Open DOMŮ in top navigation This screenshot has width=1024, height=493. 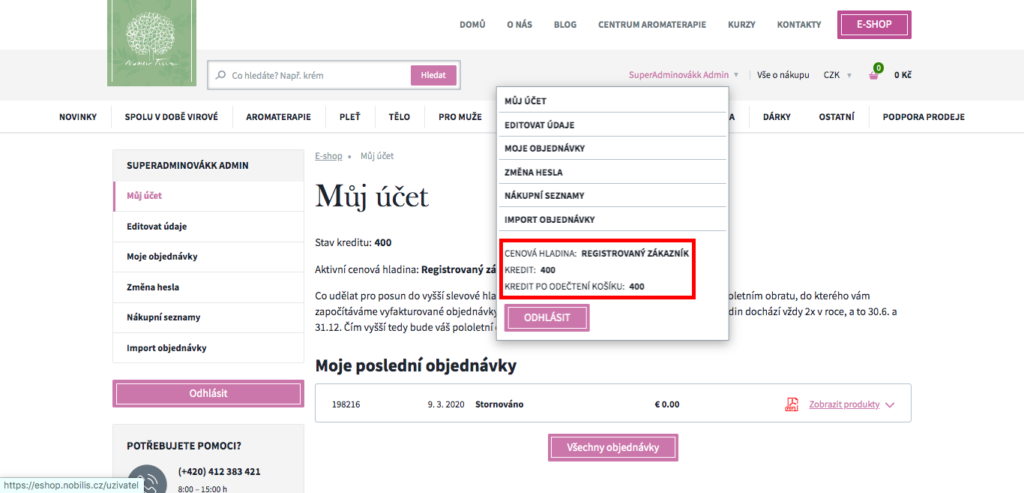tap(472, 25)
